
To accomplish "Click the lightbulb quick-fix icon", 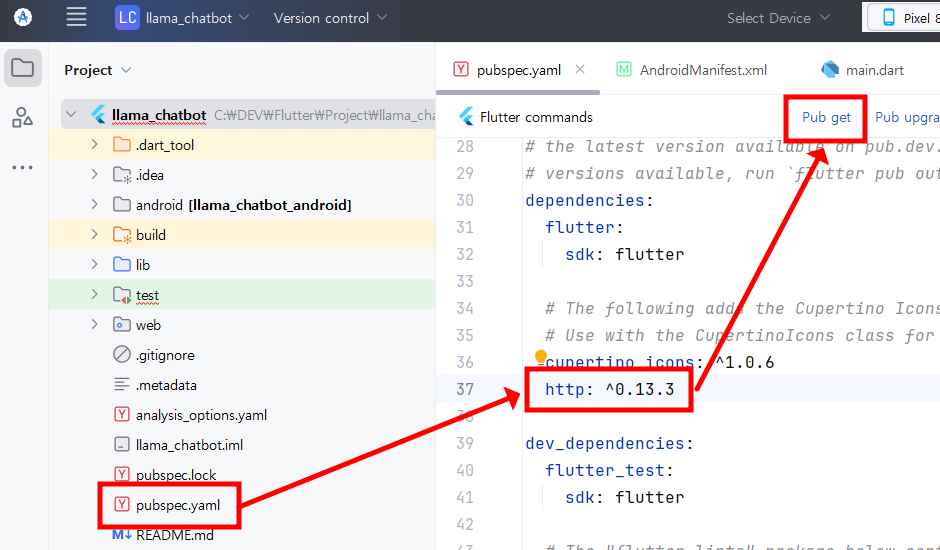I will [x=540, y=357].
